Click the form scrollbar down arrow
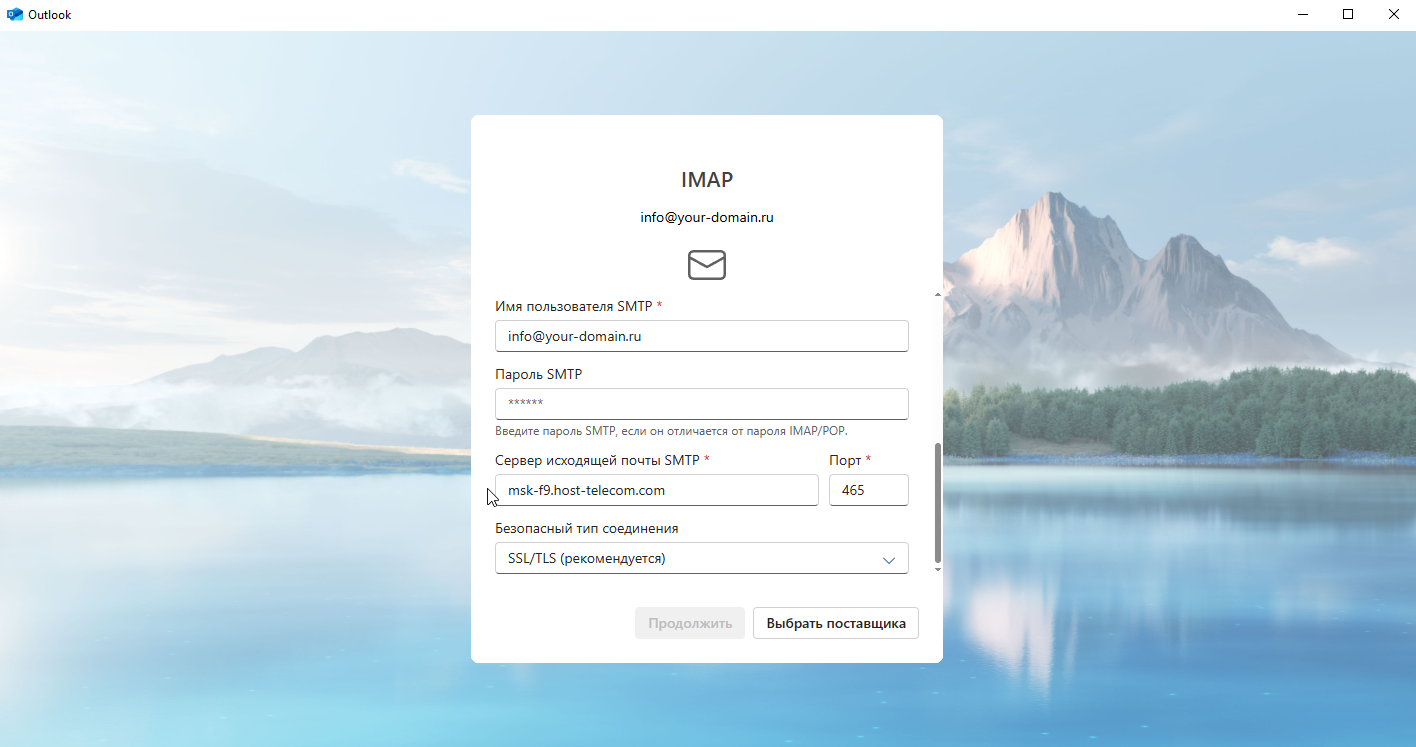This screenshot has width=1416, height=747. click(x=938, y=569)
